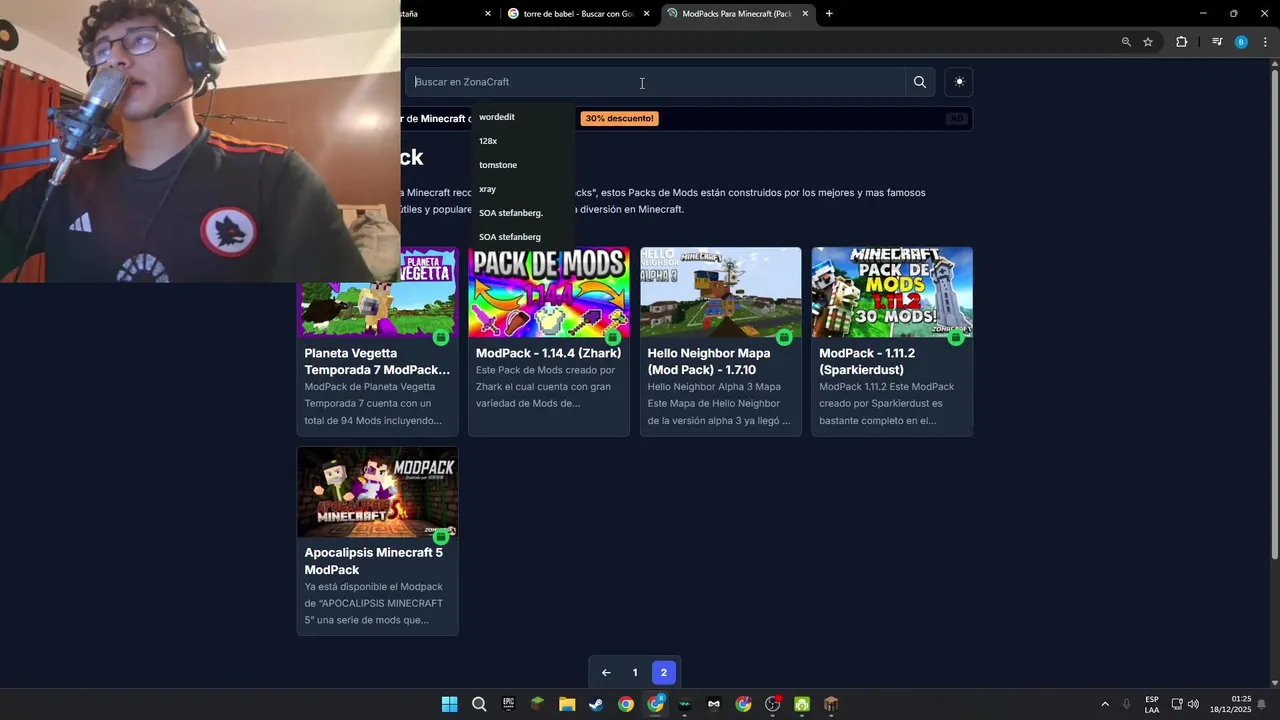This screenshot has height=720, width=1280.
Task: Open the Hello Neighbor Alpha 3 thumbnail
Action: pos(721,292)
